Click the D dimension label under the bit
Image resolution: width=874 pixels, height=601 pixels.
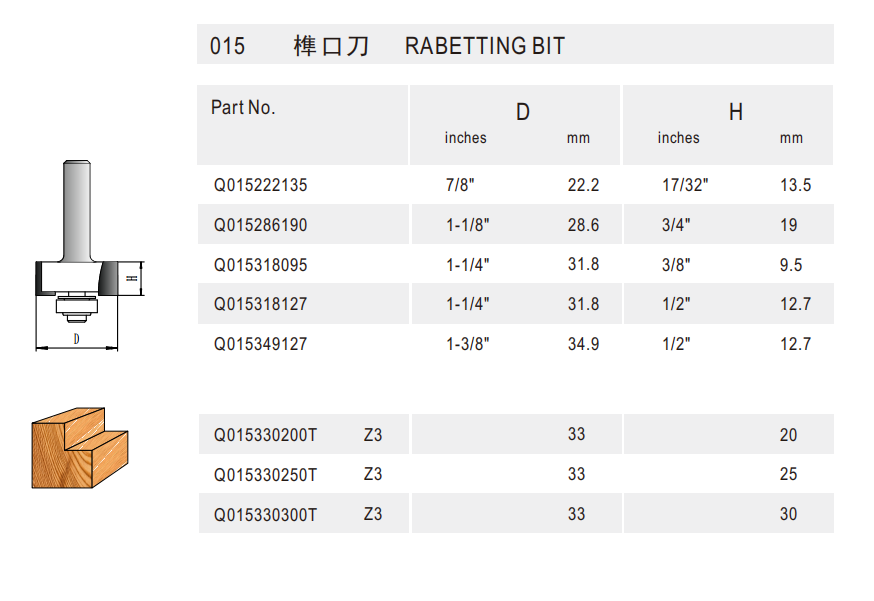[77, 339]
